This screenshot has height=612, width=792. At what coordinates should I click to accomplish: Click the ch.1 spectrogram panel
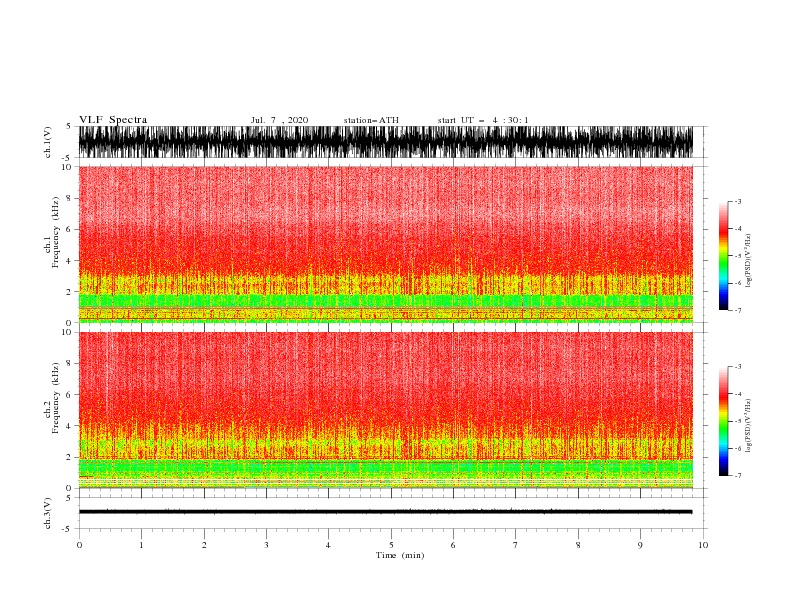point(386,244)
